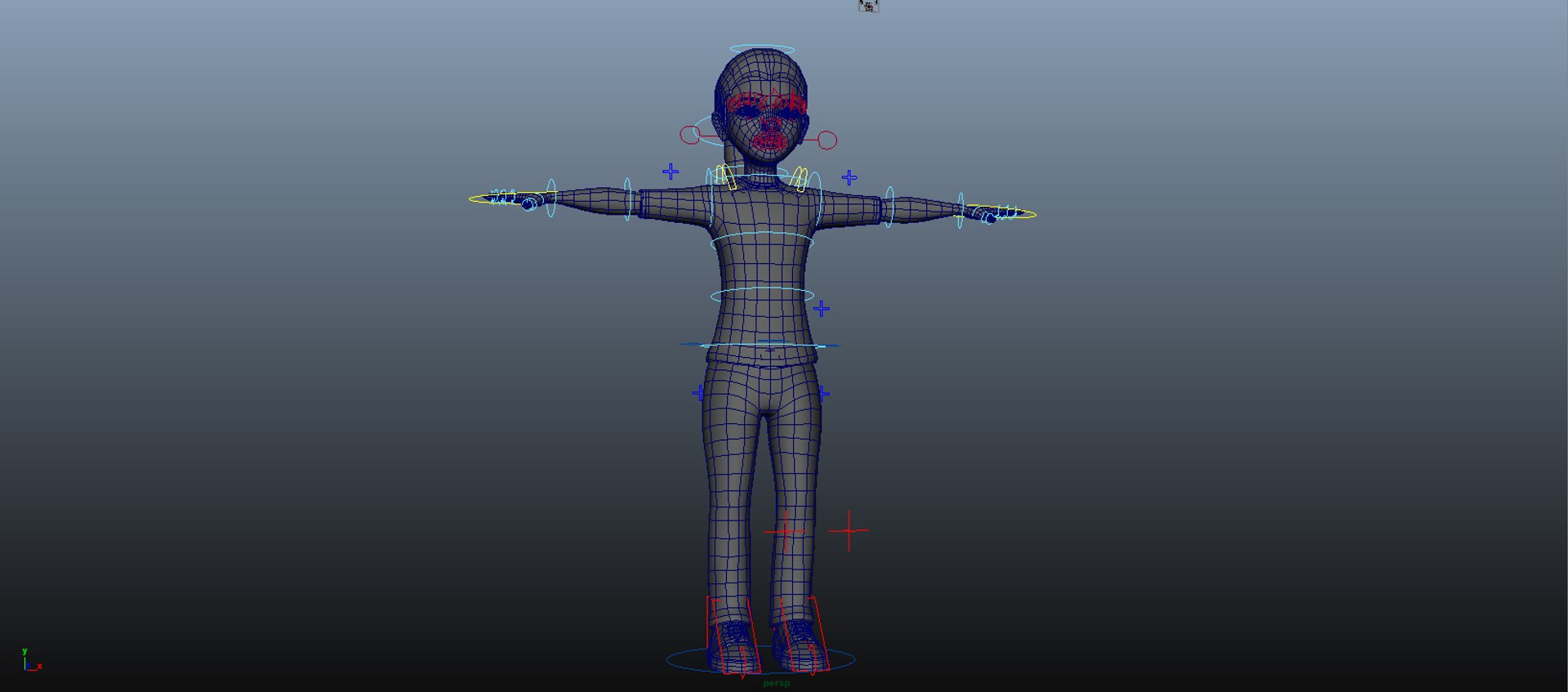Pick the blue cross locator above screen-right shoulder
The image size is (1568, 692).
(849, 177)
